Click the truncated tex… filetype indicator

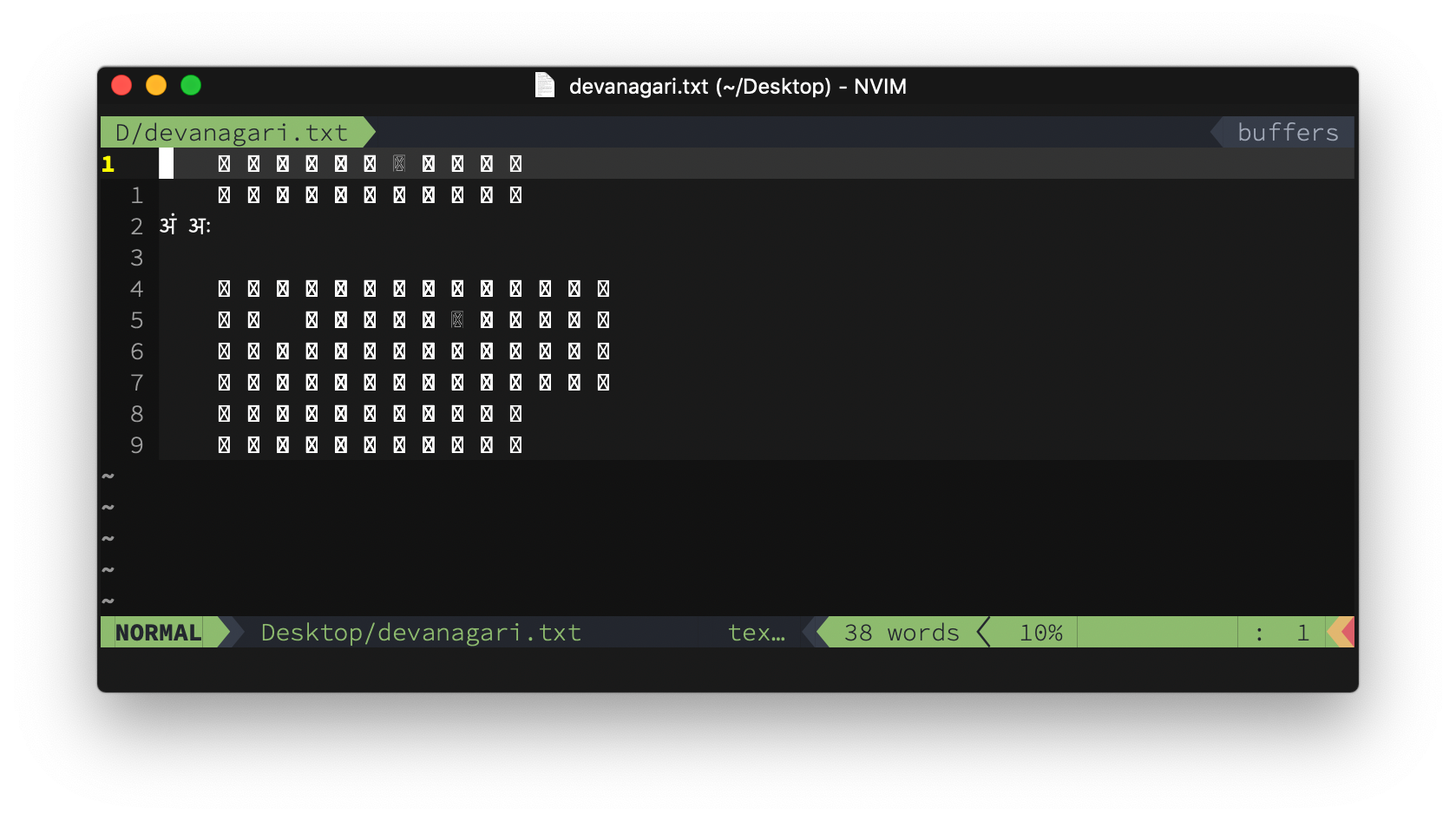pyautogui.click(x=757, y=633)
